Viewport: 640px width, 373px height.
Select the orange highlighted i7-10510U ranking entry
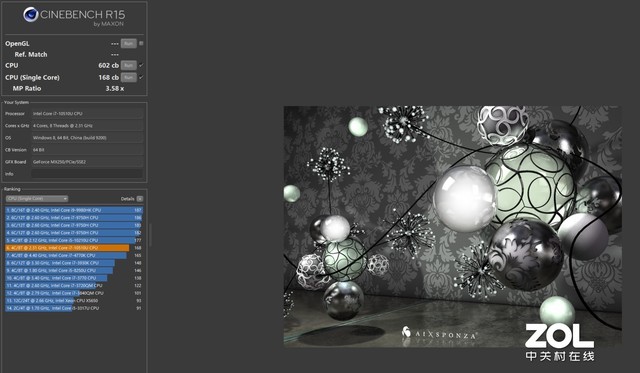(x=74, y=248)
